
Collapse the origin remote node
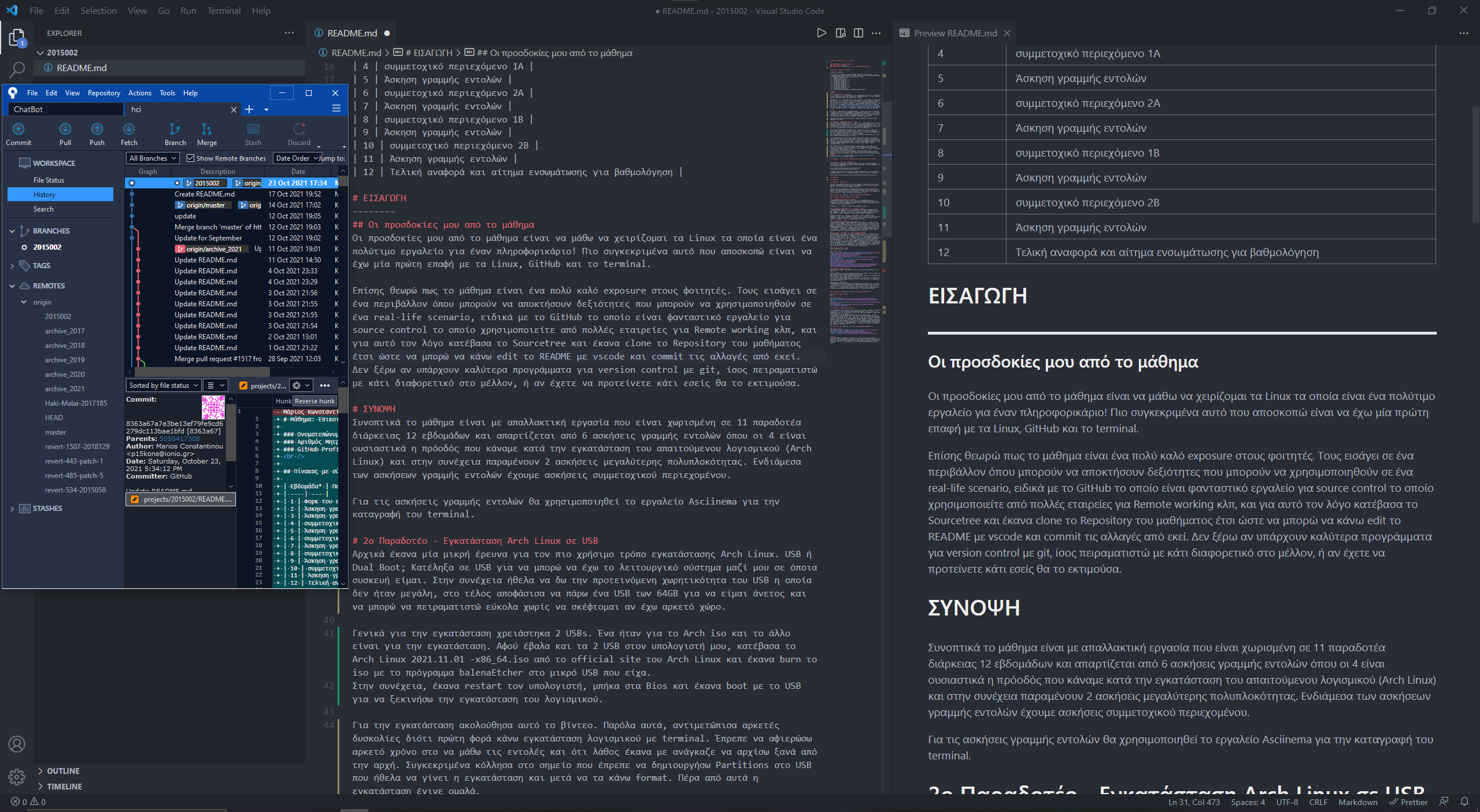pyautogui.click(x=24, y=302)
